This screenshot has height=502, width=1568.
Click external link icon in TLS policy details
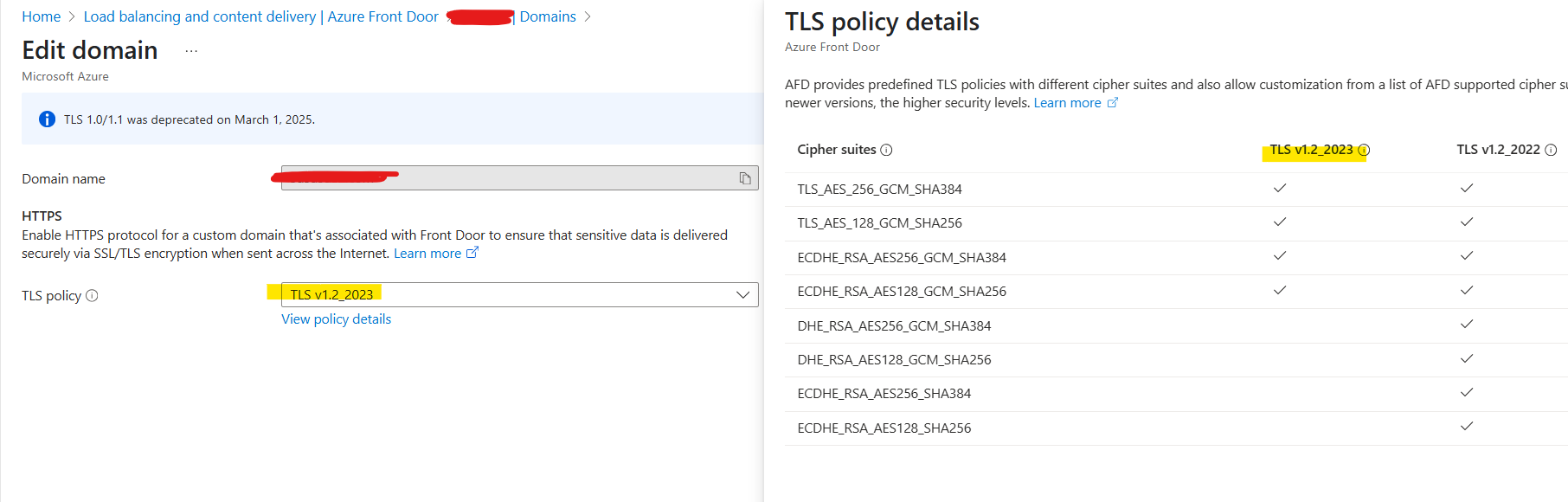coord(1113,102)
